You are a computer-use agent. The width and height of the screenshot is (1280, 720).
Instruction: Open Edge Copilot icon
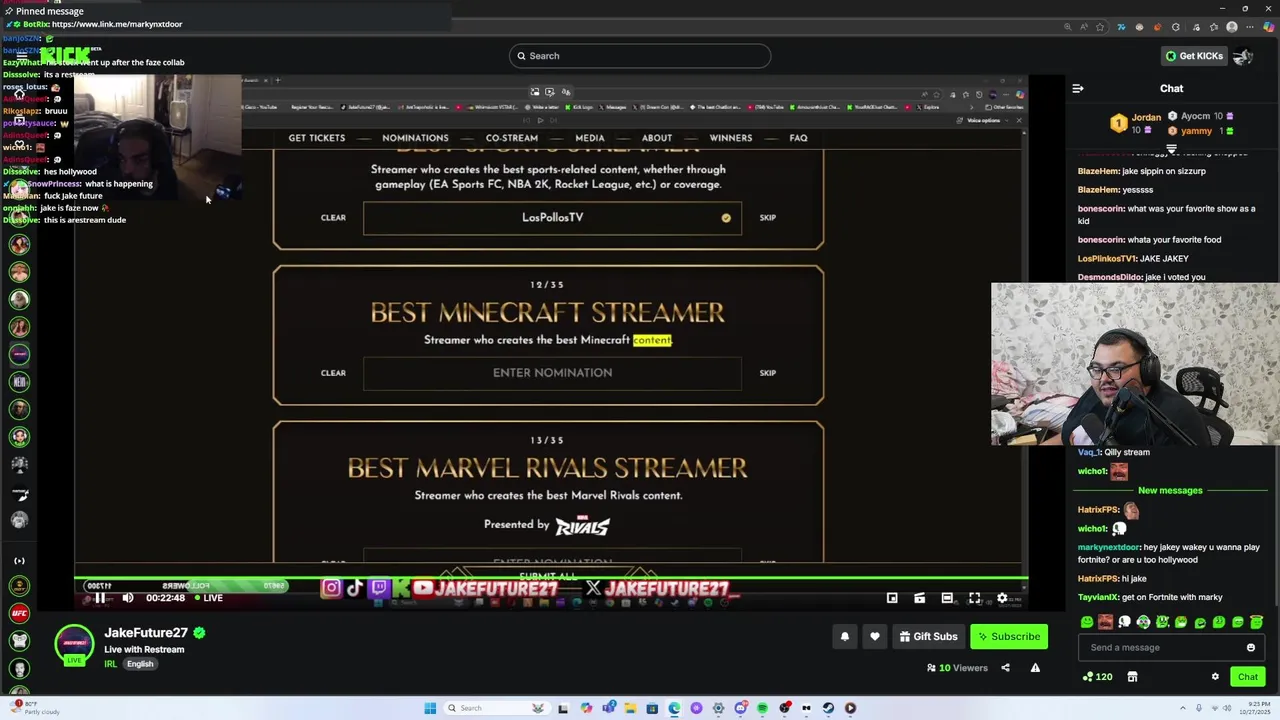coord(1268,27)
